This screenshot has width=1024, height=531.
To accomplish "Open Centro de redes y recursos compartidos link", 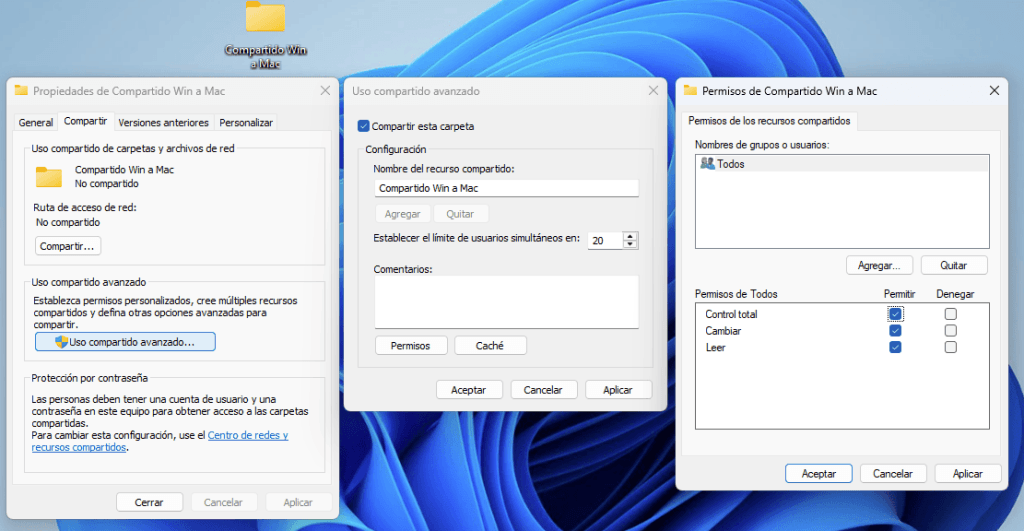I will [247, 436].
